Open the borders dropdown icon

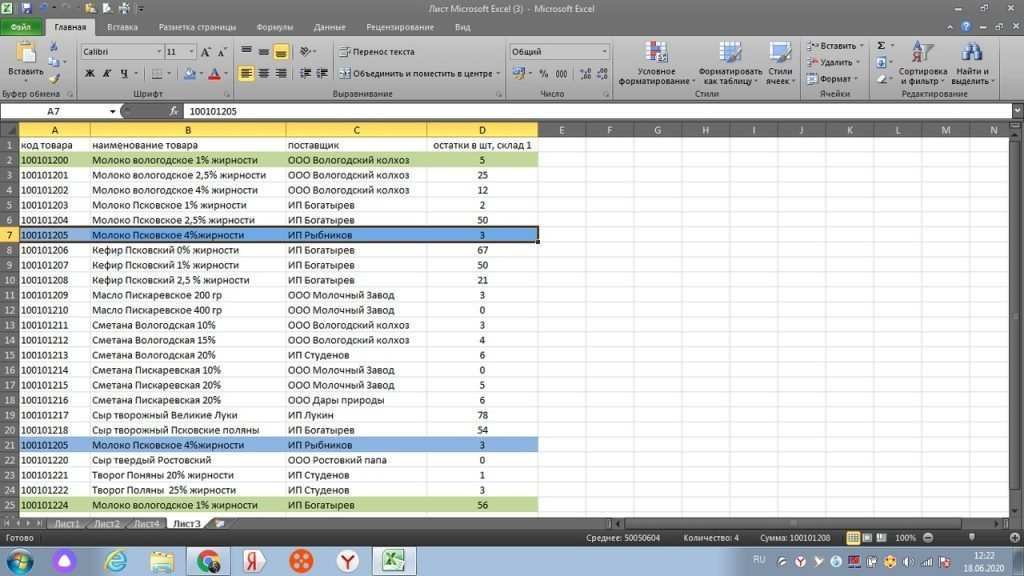[x=157, y=74]
